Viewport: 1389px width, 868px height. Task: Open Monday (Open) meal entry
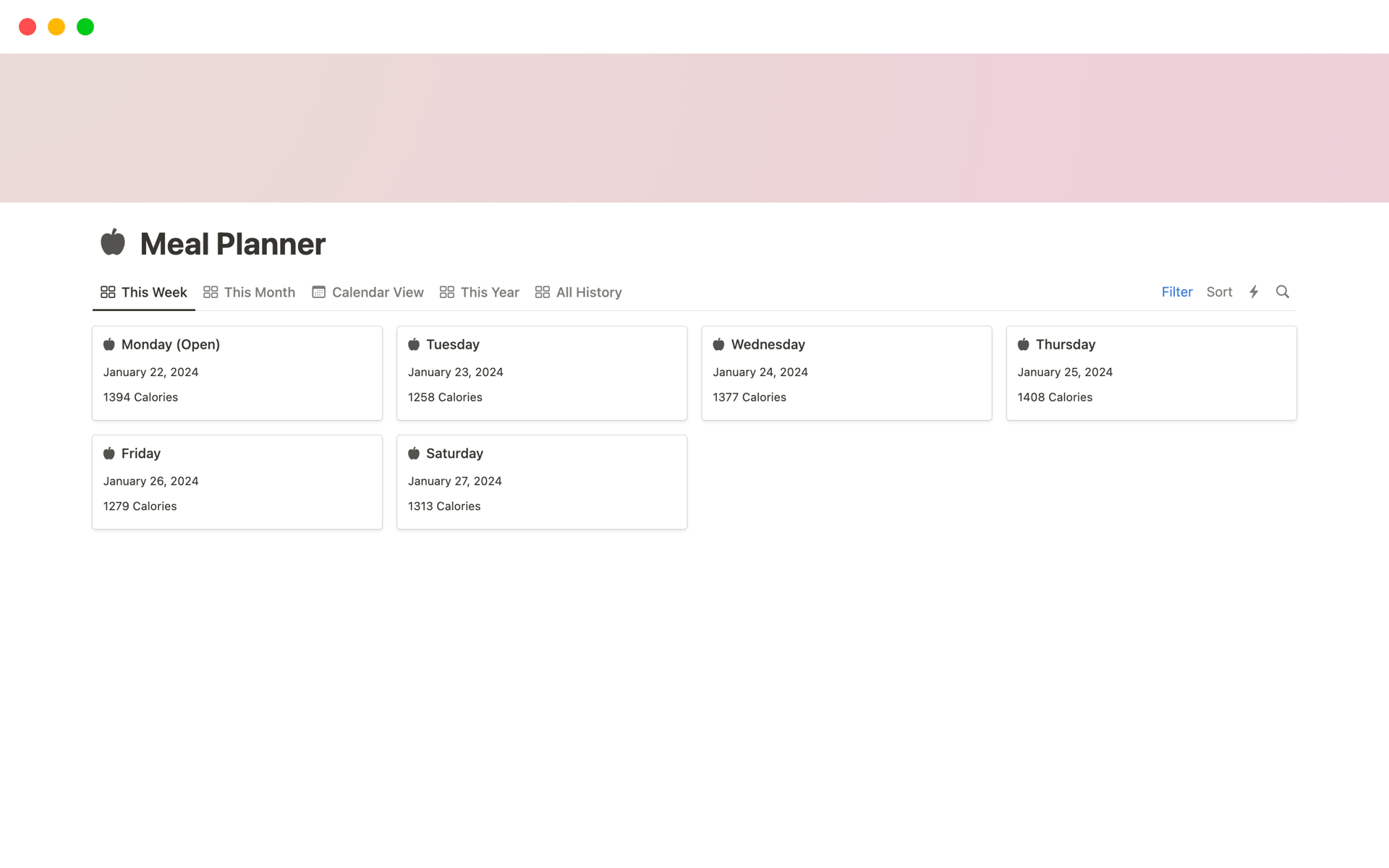point(170,344)
